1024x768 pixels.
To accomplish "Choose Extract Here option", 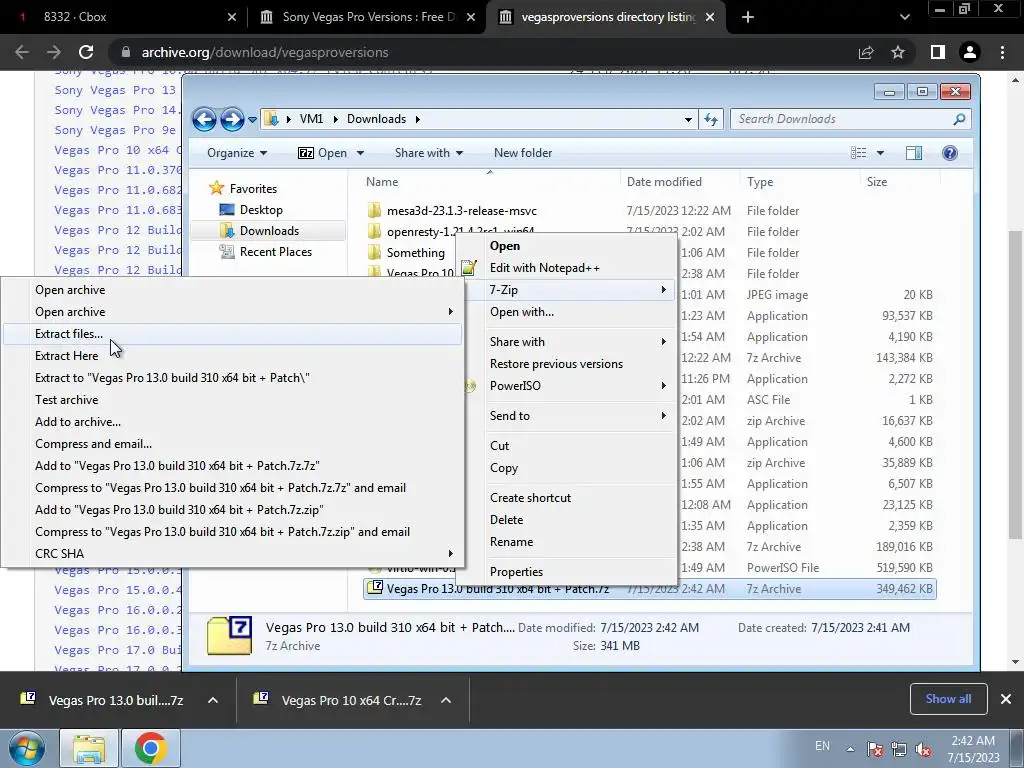I will 232,356.
